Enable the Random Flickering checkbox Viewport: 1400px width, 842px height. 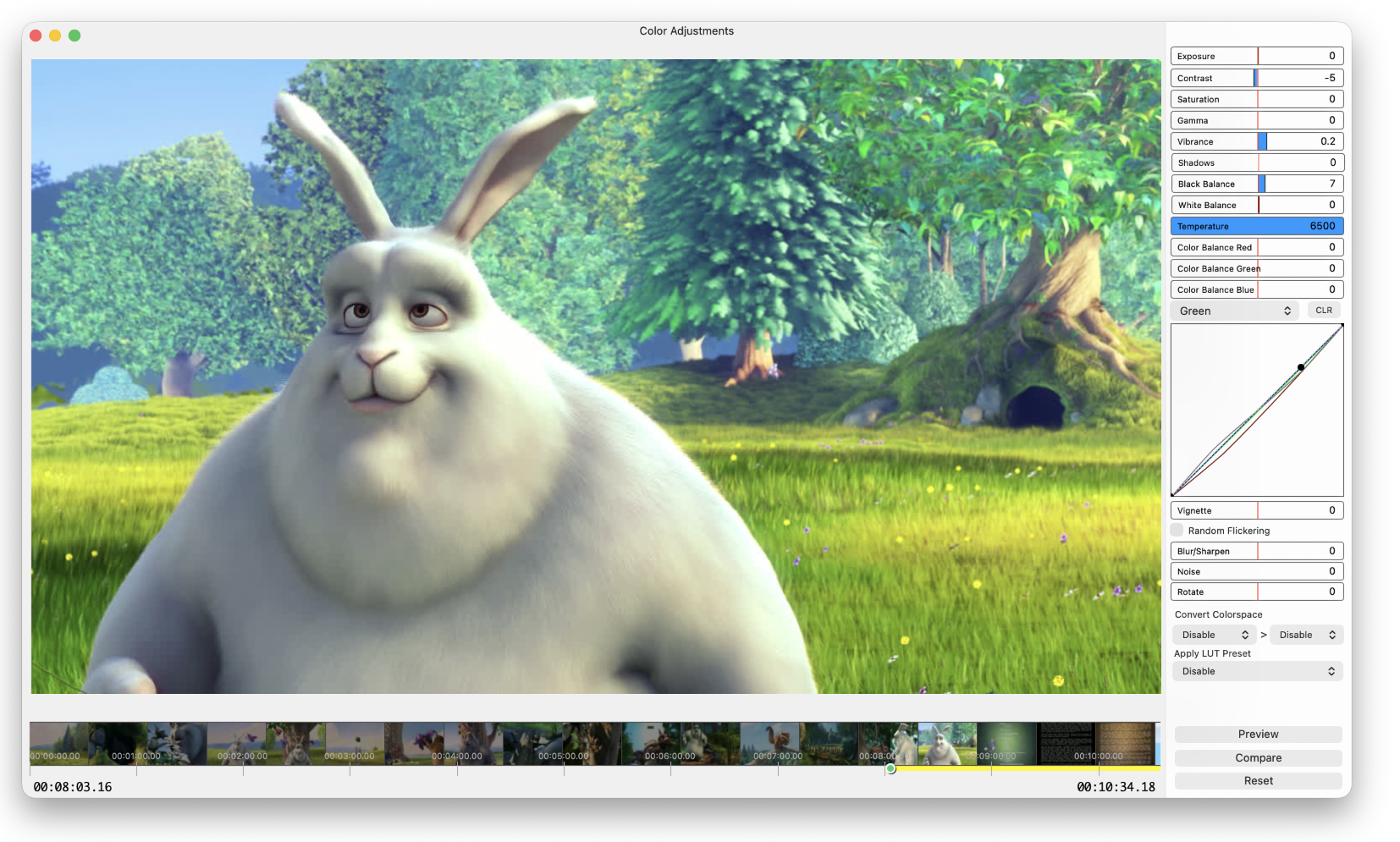click(1177, 531)
